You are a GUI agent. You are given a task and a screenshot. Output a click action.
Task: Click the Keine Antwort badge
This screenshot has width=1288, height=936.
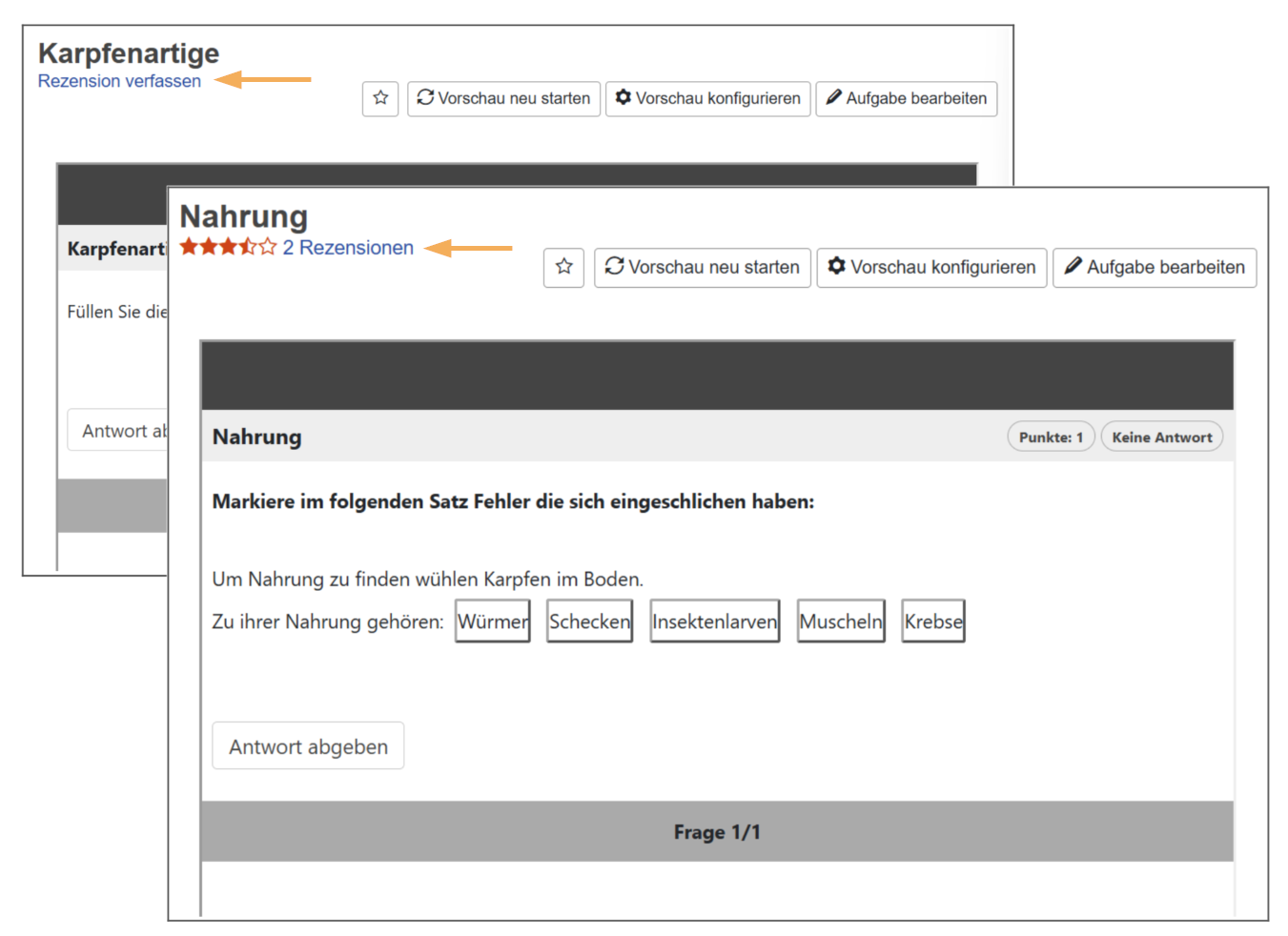click(x=1161, y=436)
